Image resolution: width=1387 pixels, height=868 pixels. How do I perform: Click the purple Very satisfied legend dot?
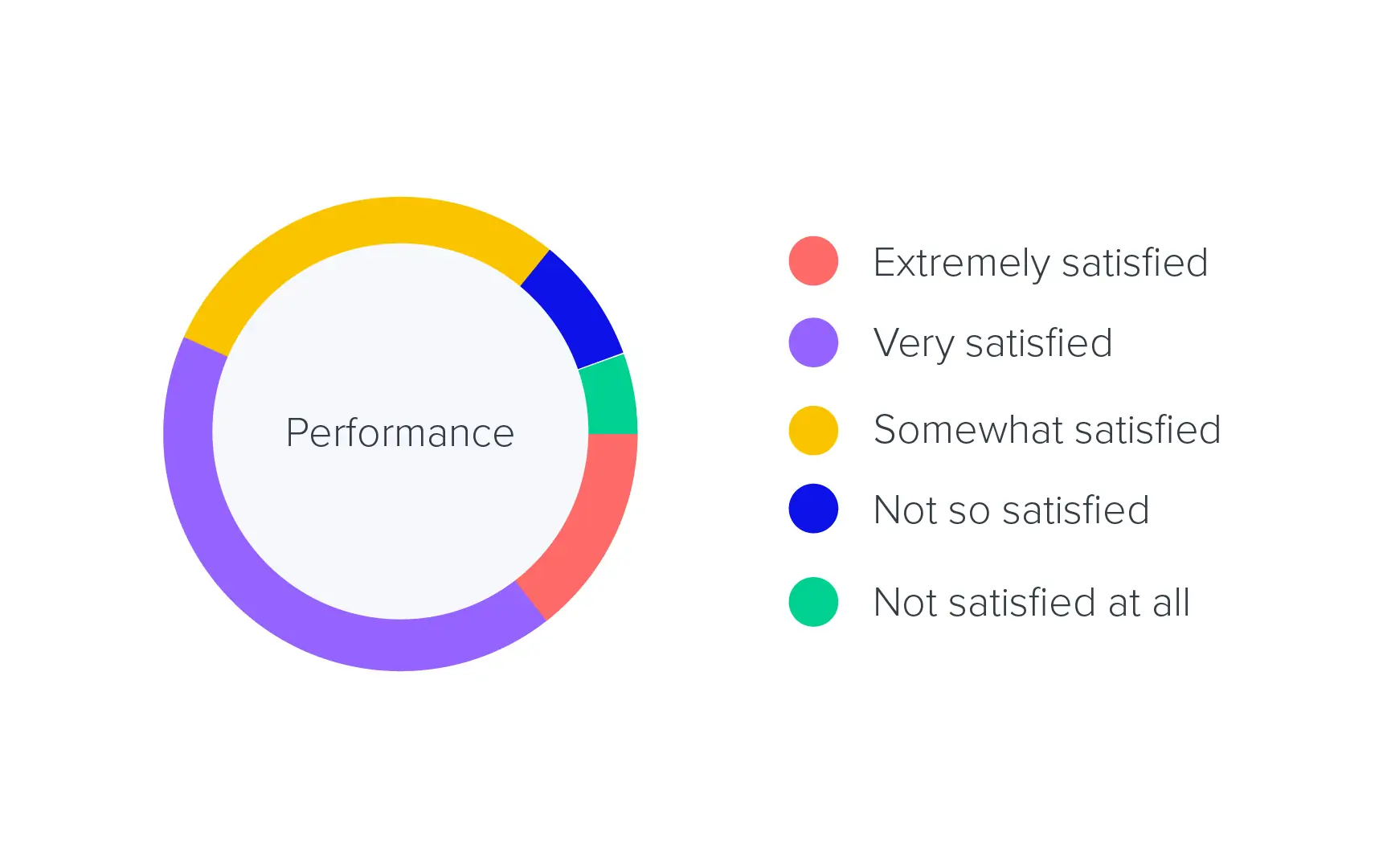point(813,343)
